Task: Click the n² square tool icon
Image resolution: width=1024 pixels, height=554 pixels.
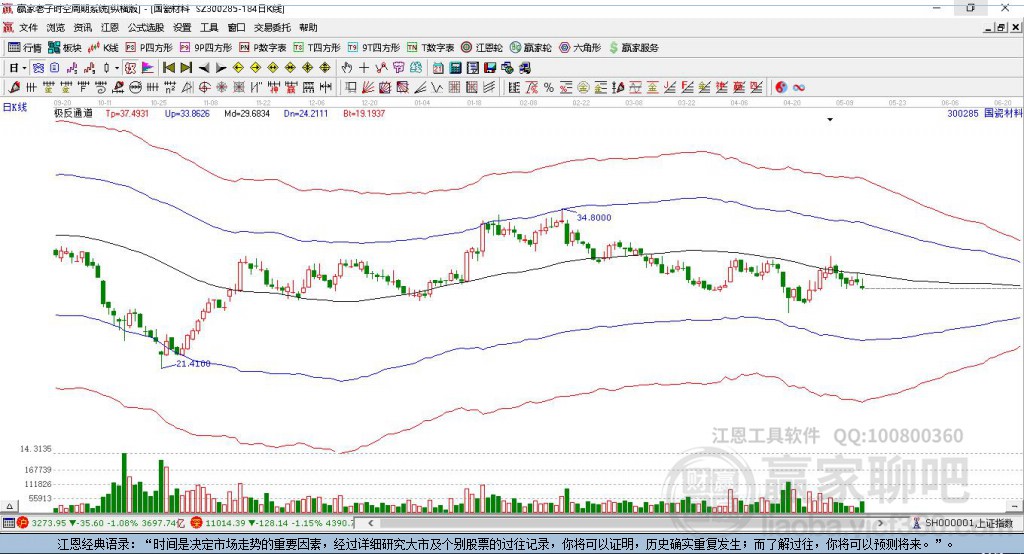Action: pyautogui.click(x=170, y=87)
